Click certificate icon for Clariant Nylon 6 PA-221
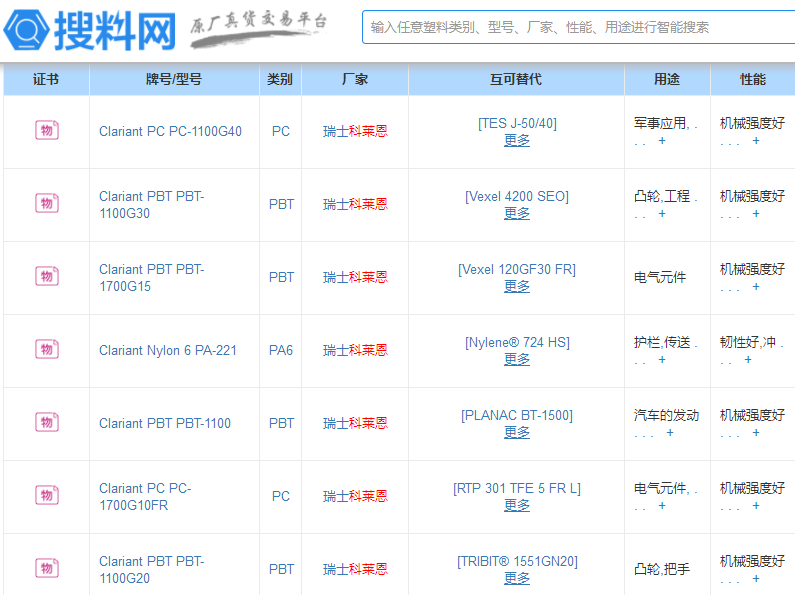795x595 pixels. (x=46, y=349)
